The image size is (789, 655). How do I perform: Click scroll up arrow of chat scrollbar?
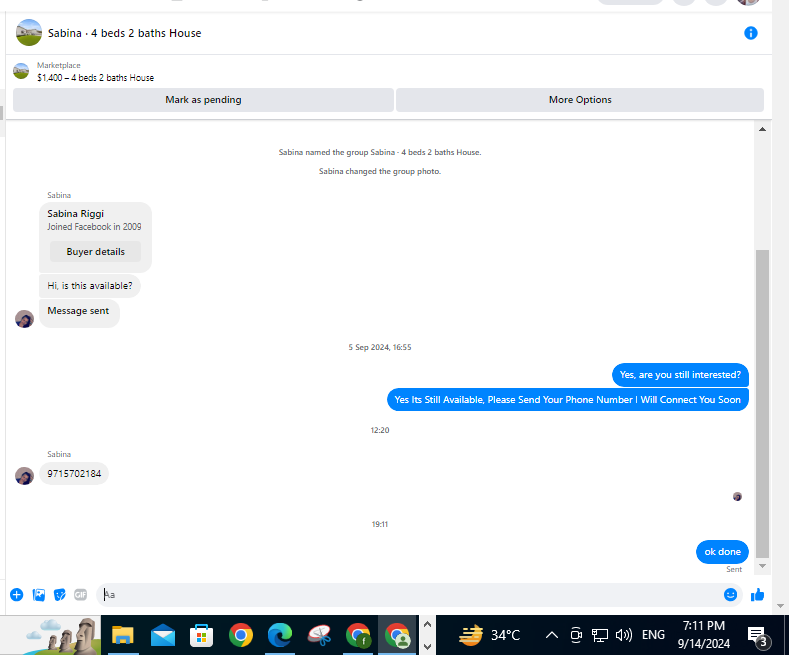coord(762,129)
